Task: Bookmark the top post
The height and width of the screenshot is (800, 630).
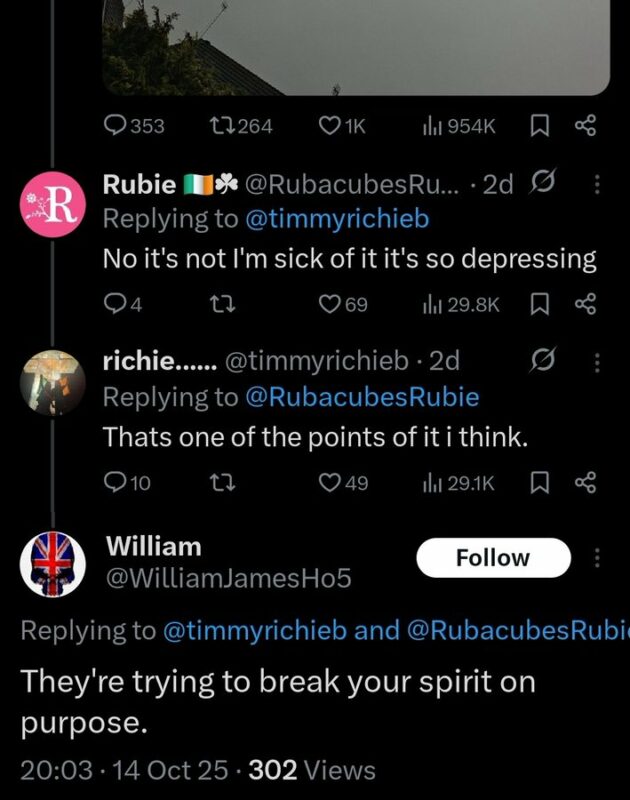Action: [x=539, y=125]
